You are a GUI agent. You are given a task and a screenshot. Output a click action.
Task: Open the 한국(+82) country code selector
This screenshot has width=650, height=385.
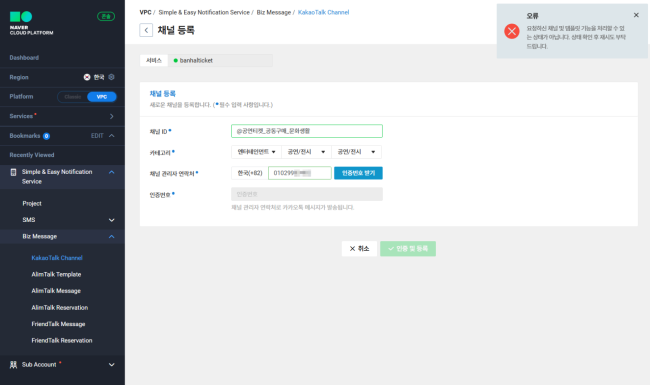250,173
